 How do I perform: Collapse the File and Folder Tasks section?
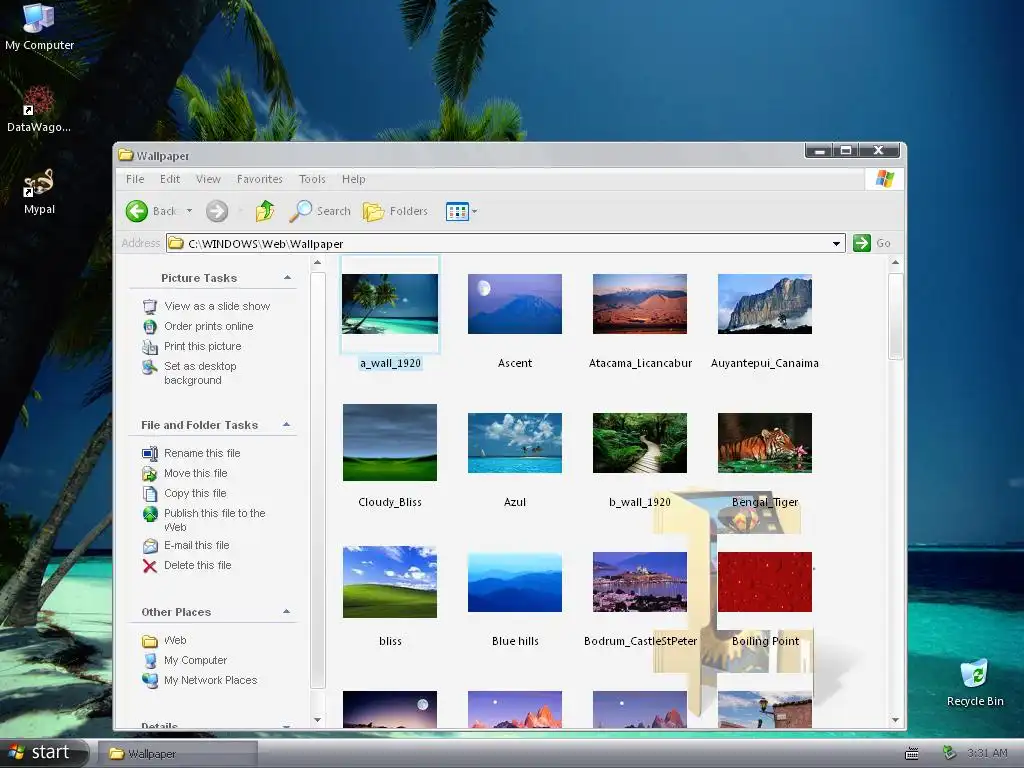[286, 424]
